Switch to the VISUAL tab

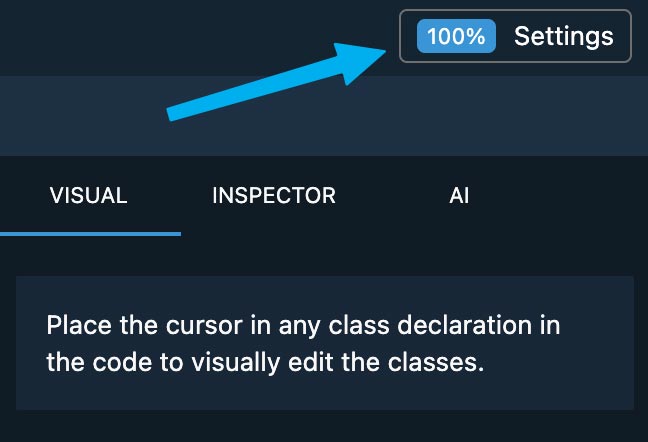(88, 195)
